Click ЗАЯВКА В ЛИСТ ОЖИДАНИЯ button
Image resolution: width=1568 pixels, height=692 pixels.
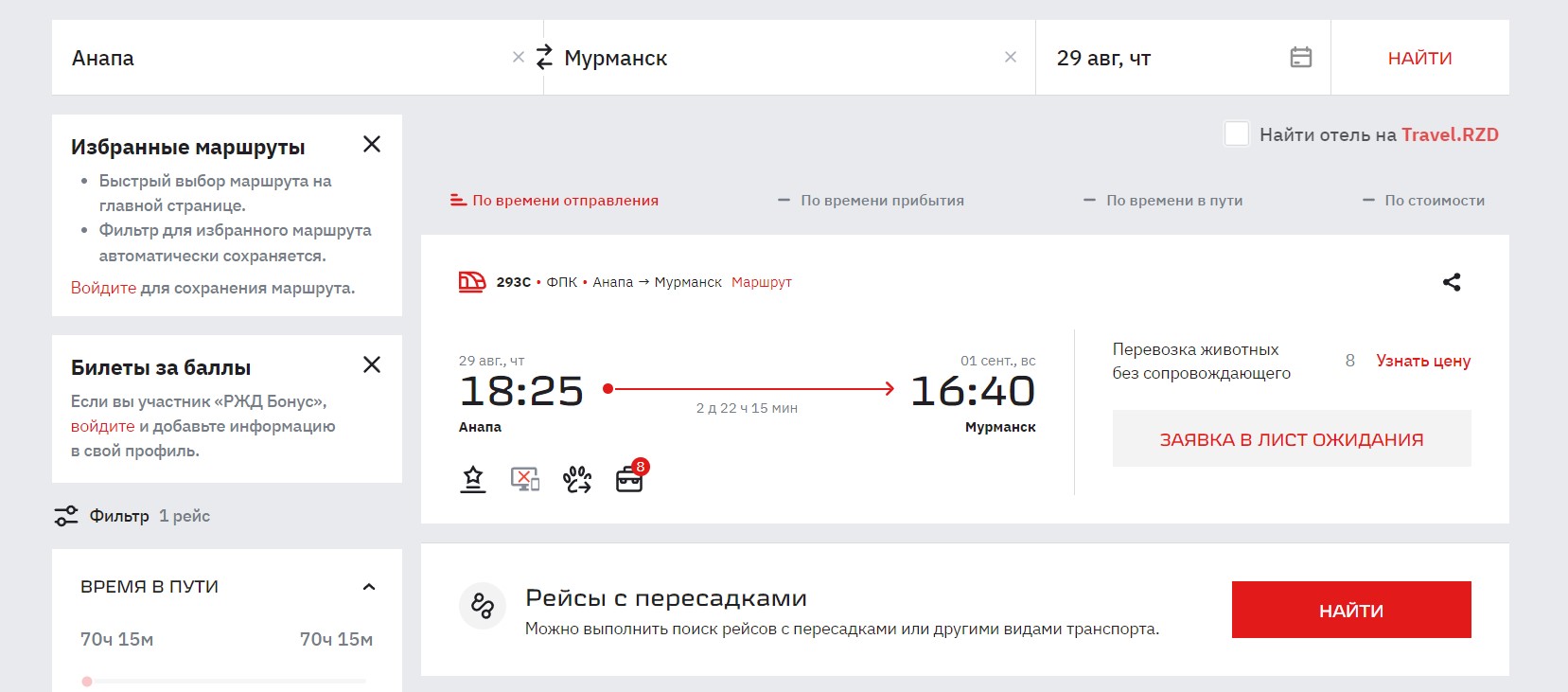pyautogui.click(x=1292, y=438)
